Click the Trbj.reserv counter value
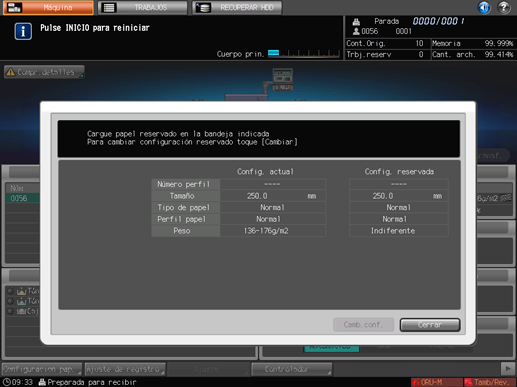 421,54
